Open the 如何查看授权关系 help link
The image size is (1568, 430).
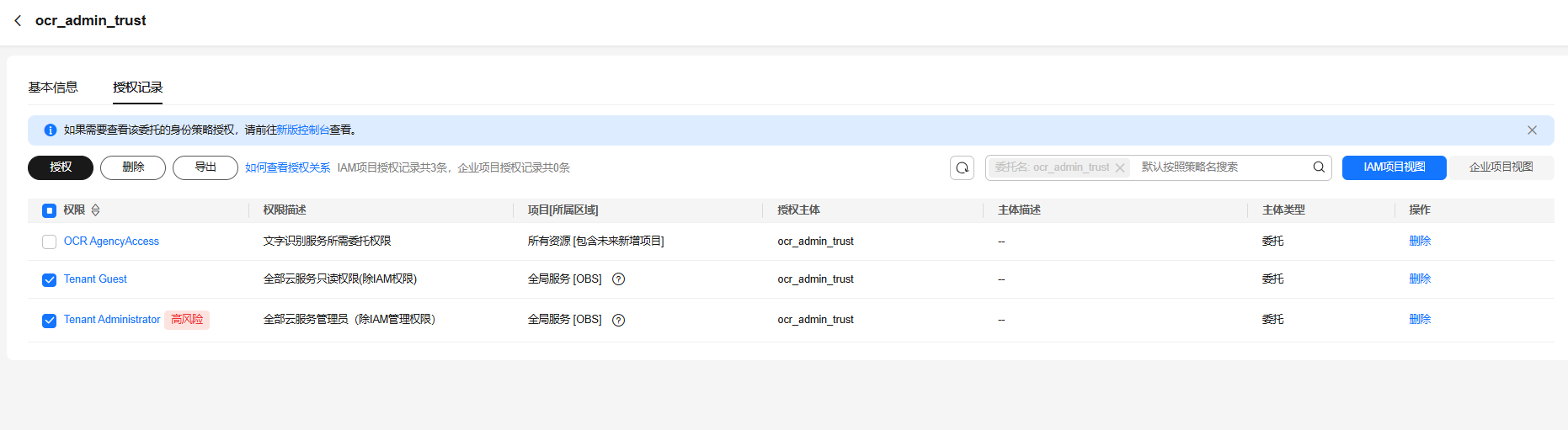[x=287, y=167]
